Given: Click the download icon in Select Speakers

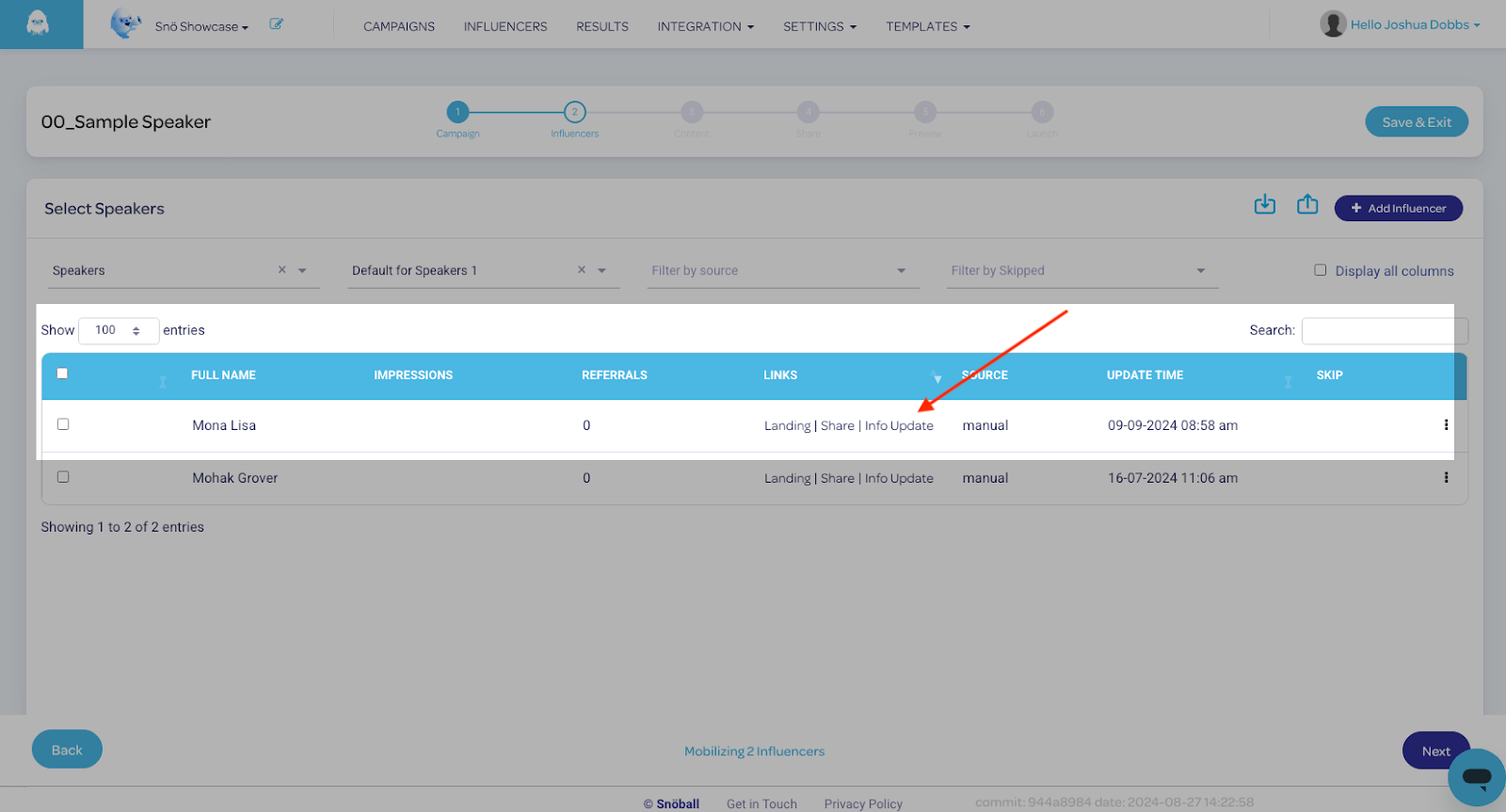Looking at the screenshot, I should pos(1264,205).
